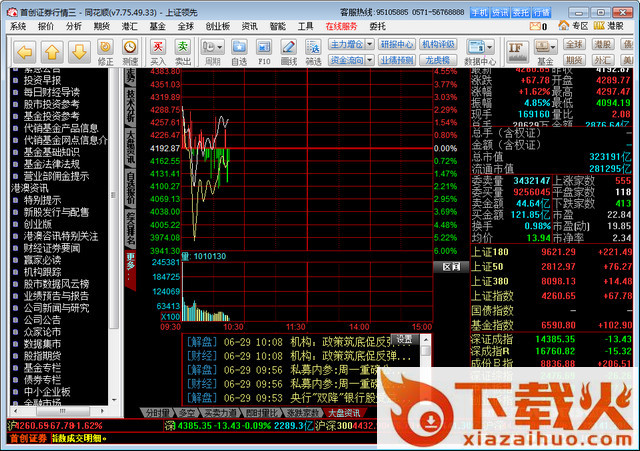
Task: Expand the 资金流向 dropdown arrow
Action: [x=369, y=60]
